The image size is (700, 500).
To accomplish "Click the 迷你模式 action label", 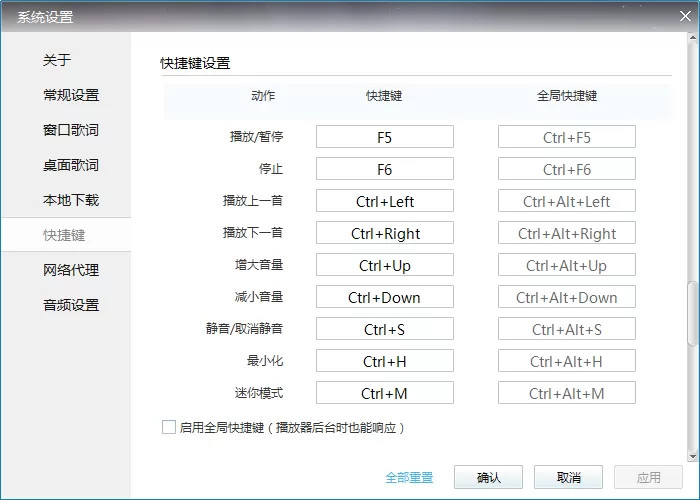I will point(259,393).
